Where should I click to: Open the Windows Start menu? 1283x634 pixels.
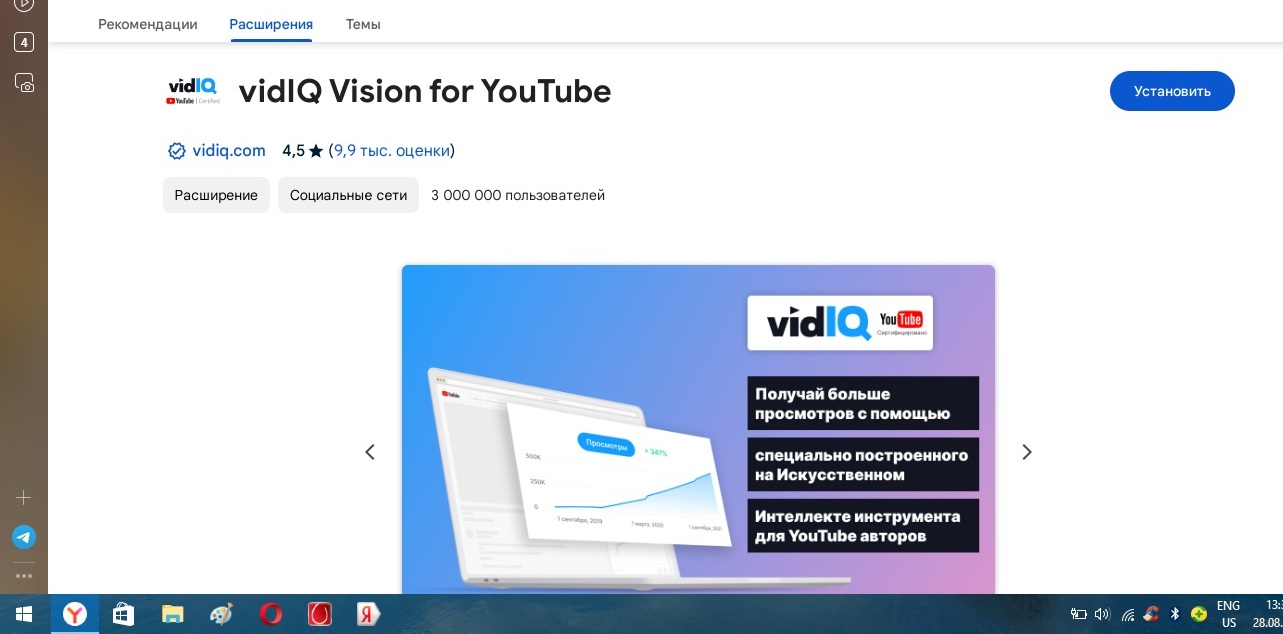pyautogui.click(x=23, y=614)
